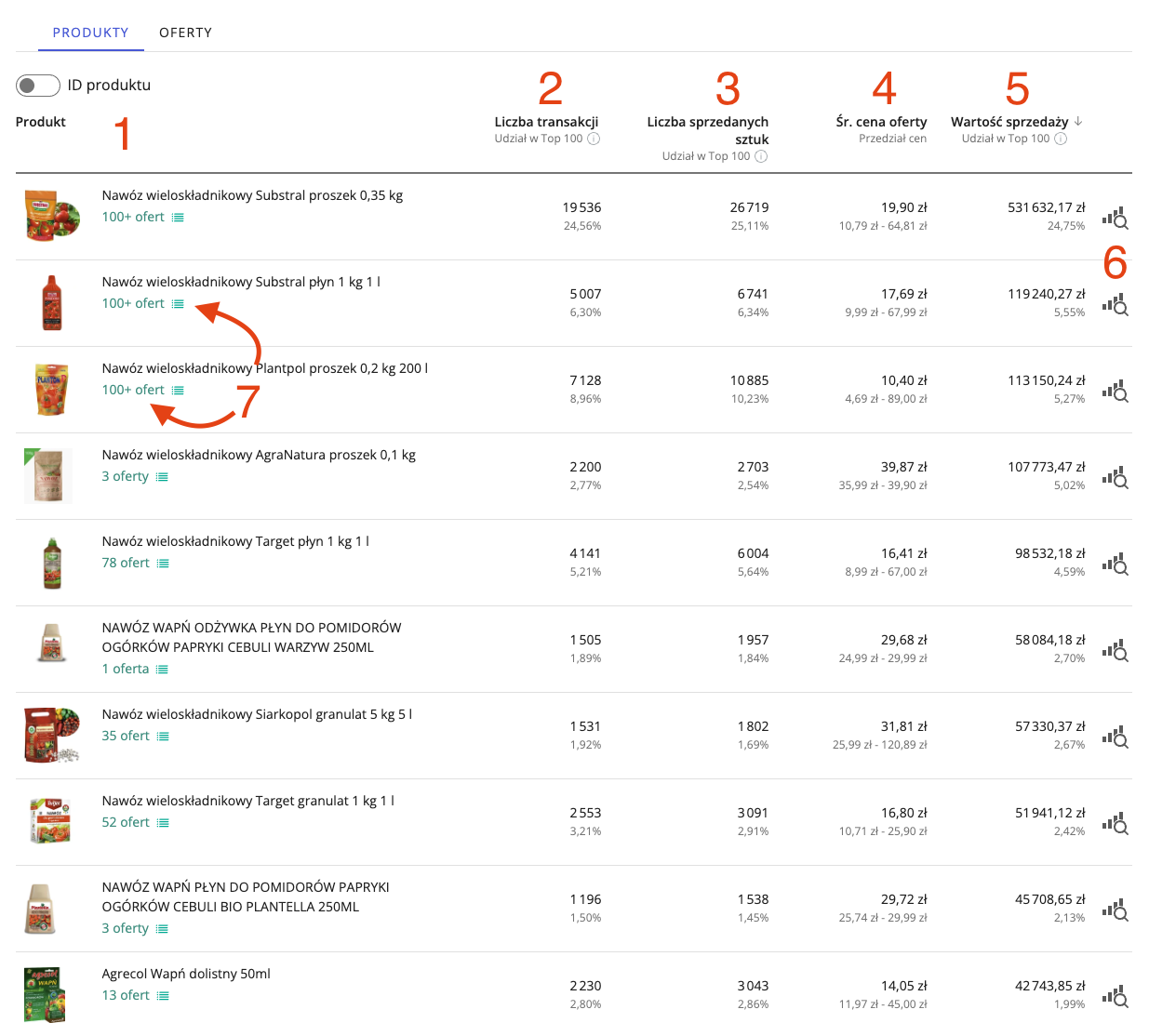Open the 3 oferty link for AgraNatura

click(125, 476)
